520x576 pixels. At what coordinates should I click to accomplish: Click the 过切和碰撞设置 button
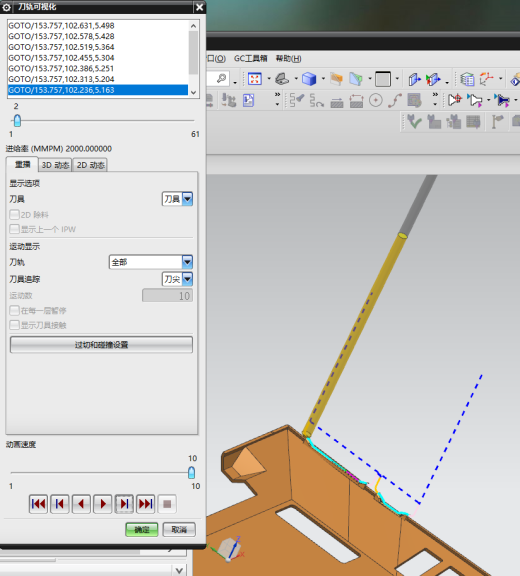pos(101,345)
